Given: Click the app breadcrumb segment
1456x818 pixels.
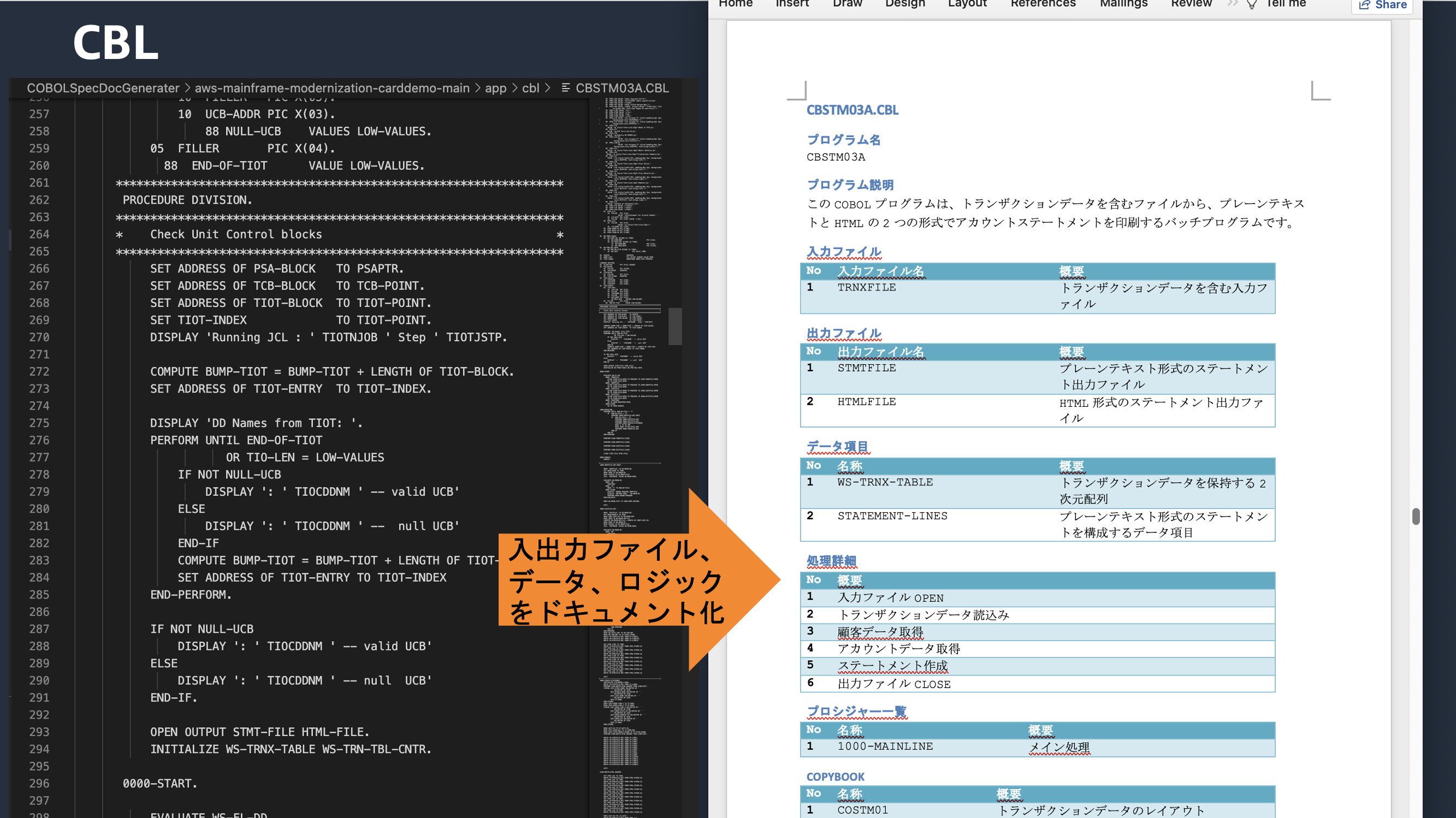Looking at the screenshot, I should pos(495,88).
